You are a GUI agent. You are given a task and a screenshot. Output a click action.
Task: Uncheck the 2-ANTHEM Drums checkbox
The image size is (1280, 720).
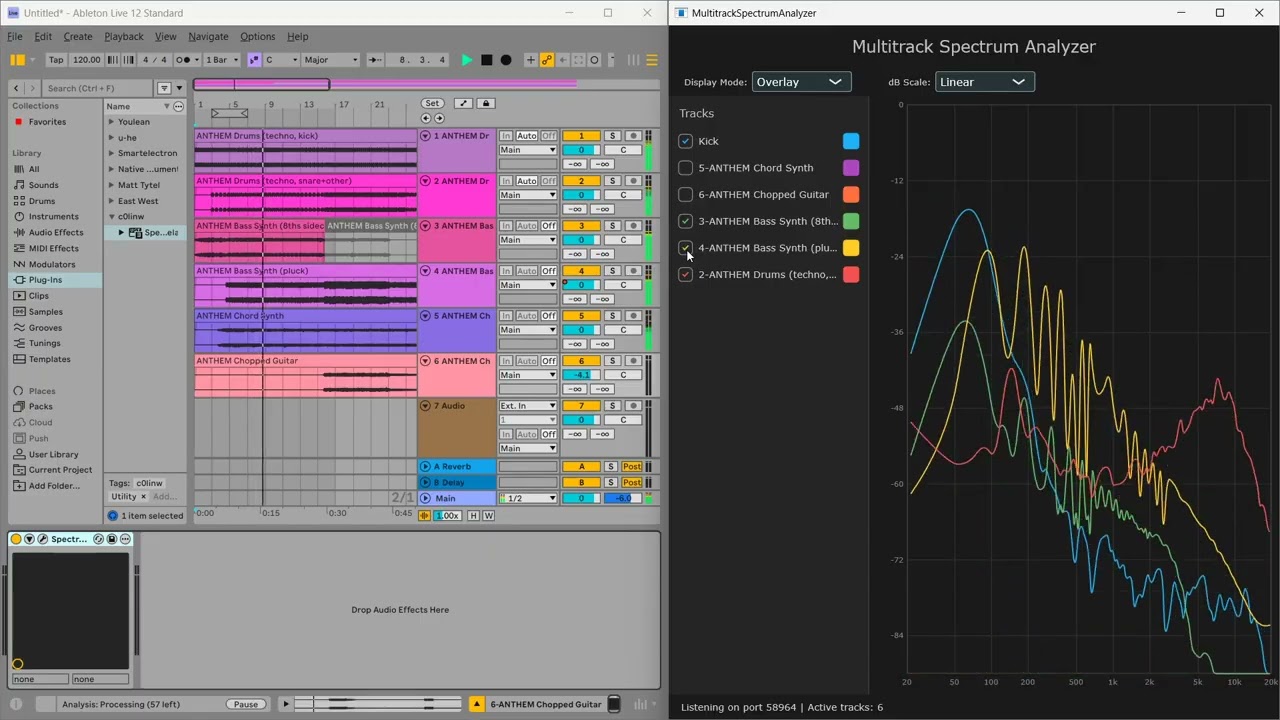(685, 274)
